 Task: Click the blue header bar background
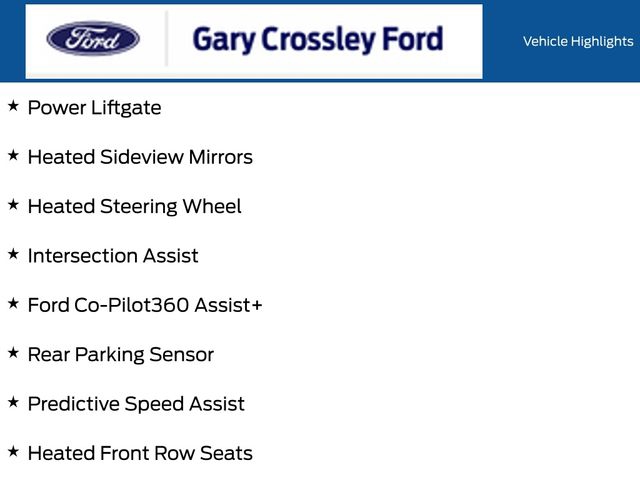click(560, 68)
